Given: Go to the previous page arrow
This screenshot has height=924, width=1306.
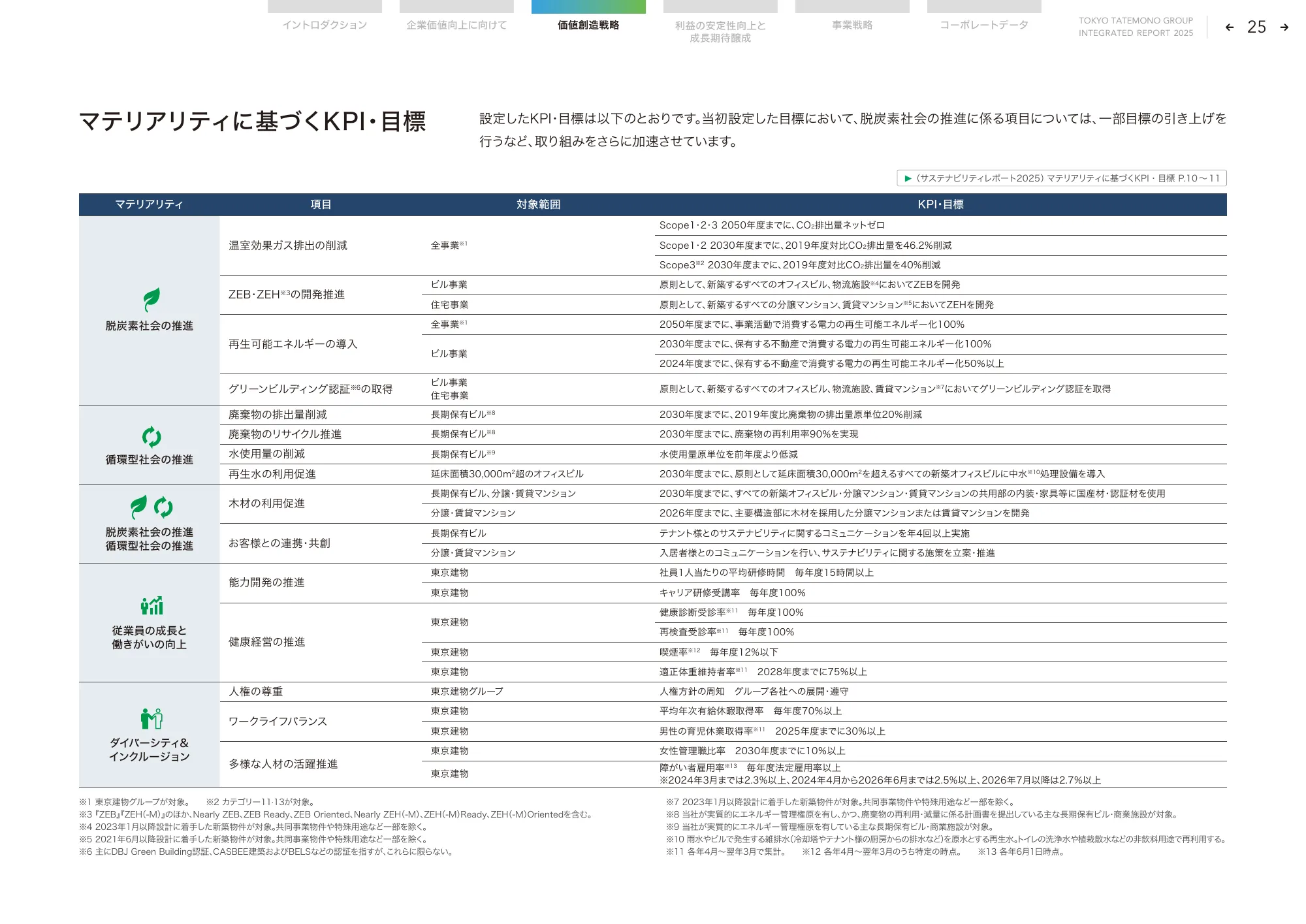Looking at the screenshot, I should click(1230, 27).
